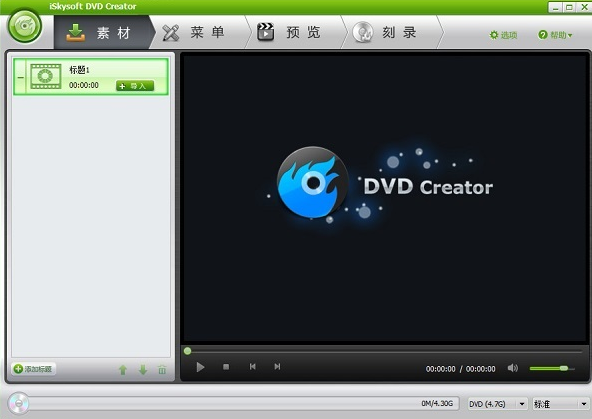Viewport: 592px width, 419px height.
Task: Select the 标题1 film reel thumbnail
Action: click(x=45, y=76)
